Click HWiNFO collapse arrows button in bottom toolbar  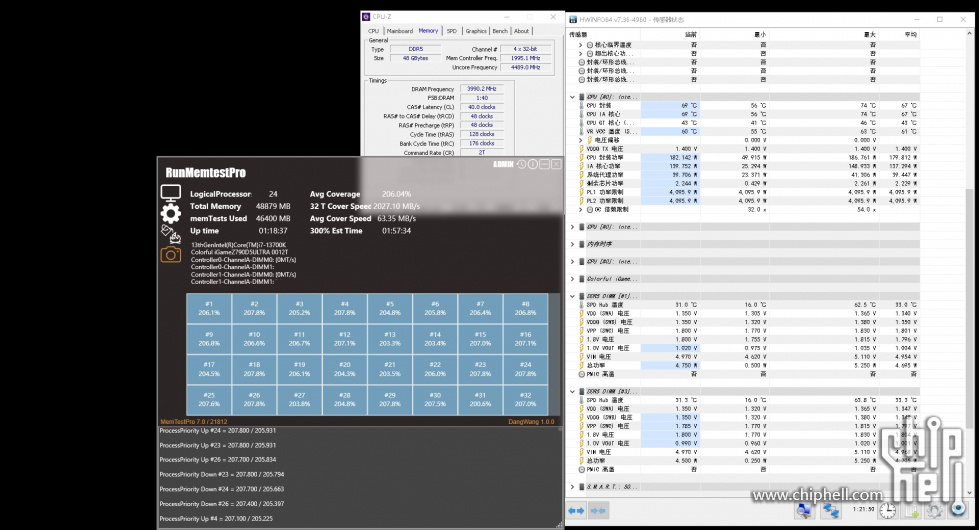[598, 511]
